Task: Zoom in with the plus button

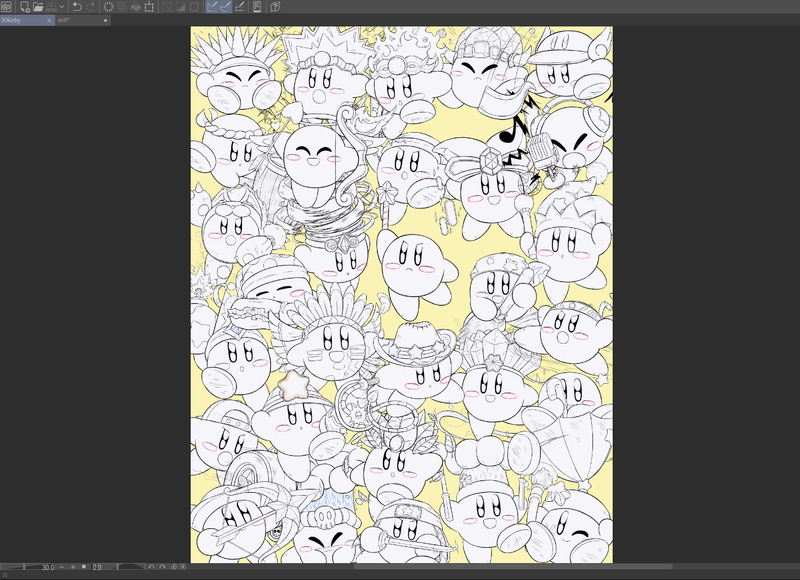Action: pos(73,567)
